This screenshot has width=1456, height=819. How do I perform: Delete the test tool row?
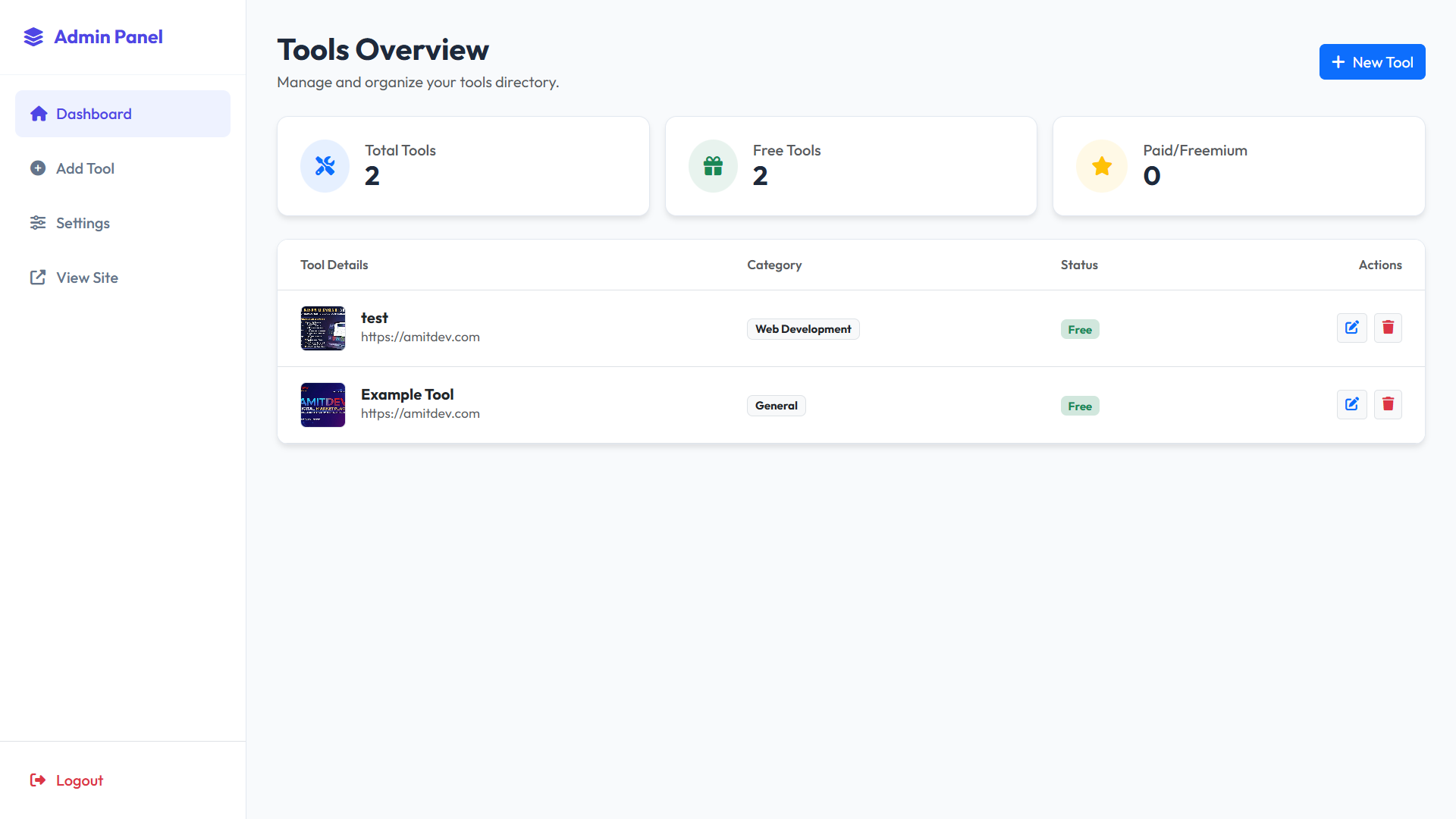pyautogui.click(x=1388, y=328)
